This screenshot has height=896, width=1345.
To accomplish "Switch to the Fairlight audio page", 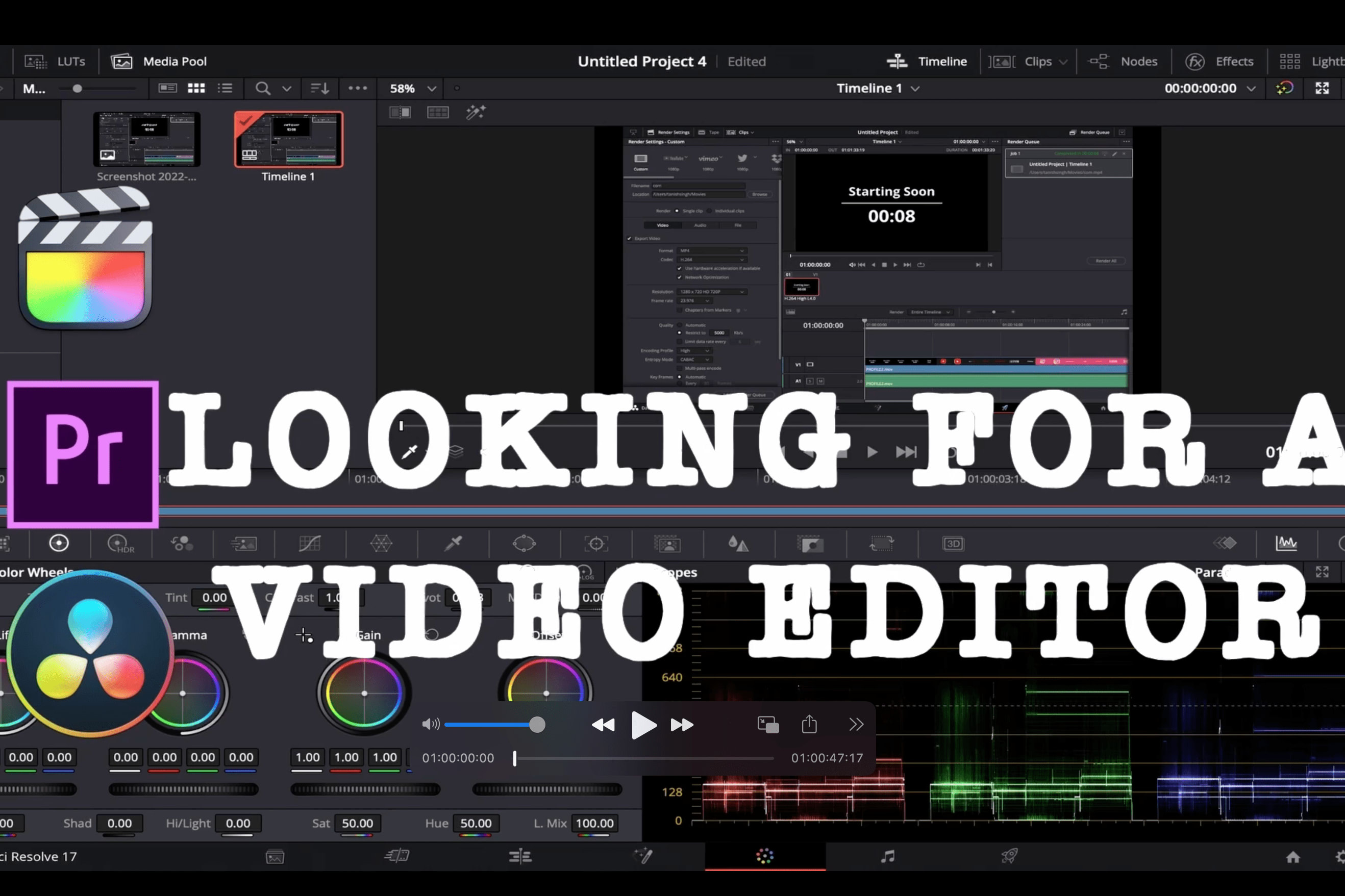I will coord(887,855).
